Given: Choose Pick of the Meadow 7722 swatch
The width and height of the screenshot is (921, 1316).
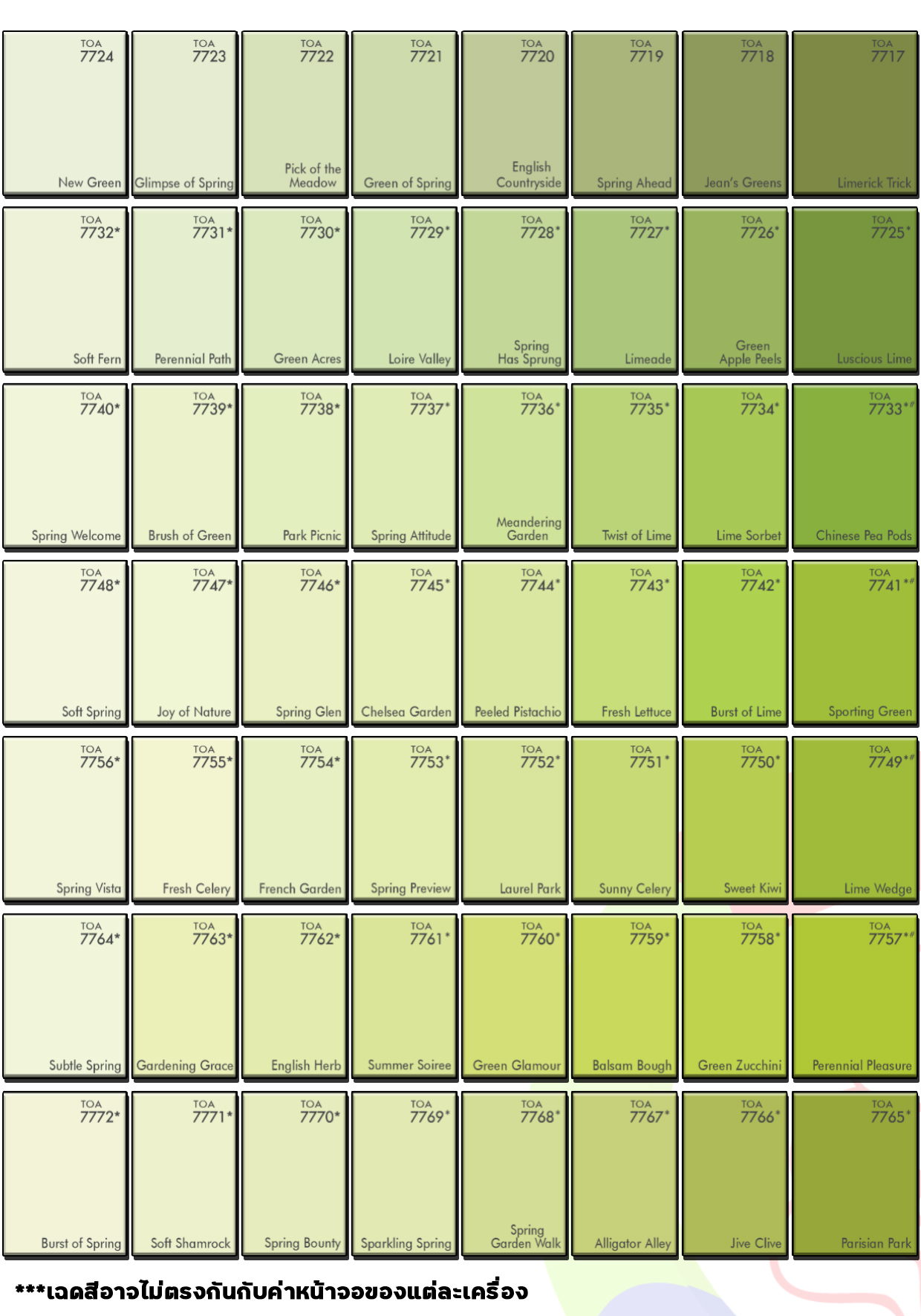Looking at the screenshot, I should [x=295, y=114].
